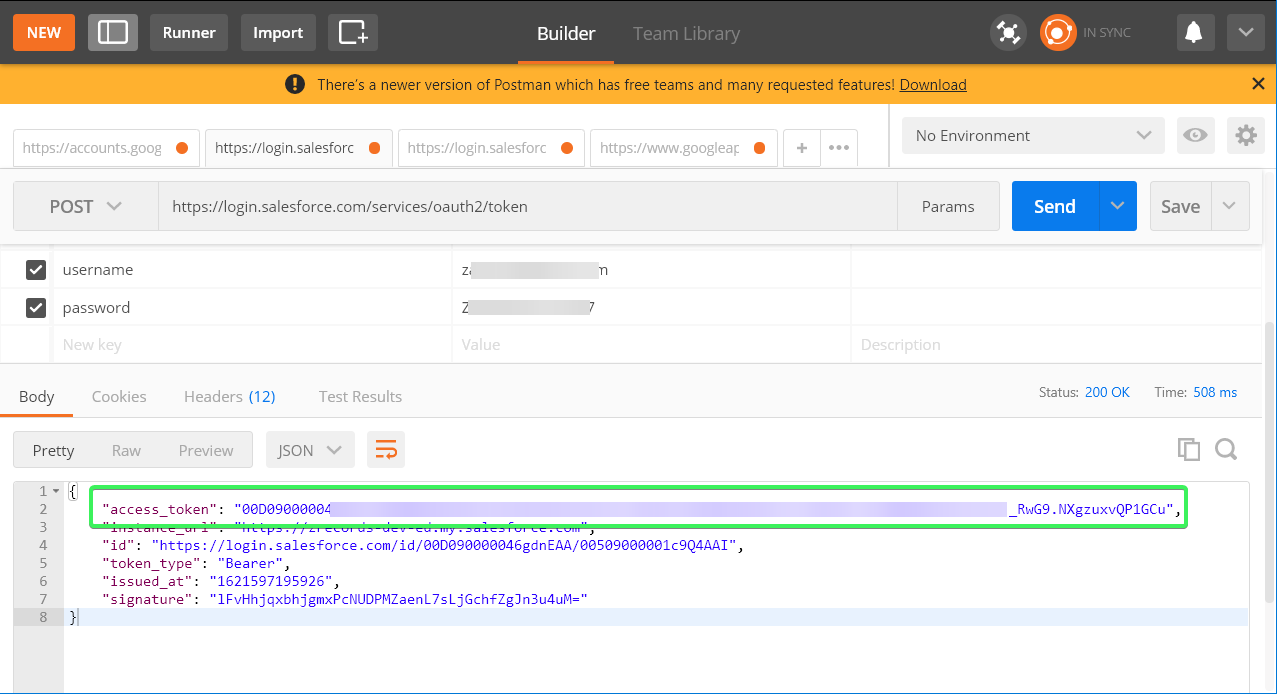The image size is (1277, 694).
Task: Click the Download link in banner
Action: pyautogui.click(x=933, y=85)
